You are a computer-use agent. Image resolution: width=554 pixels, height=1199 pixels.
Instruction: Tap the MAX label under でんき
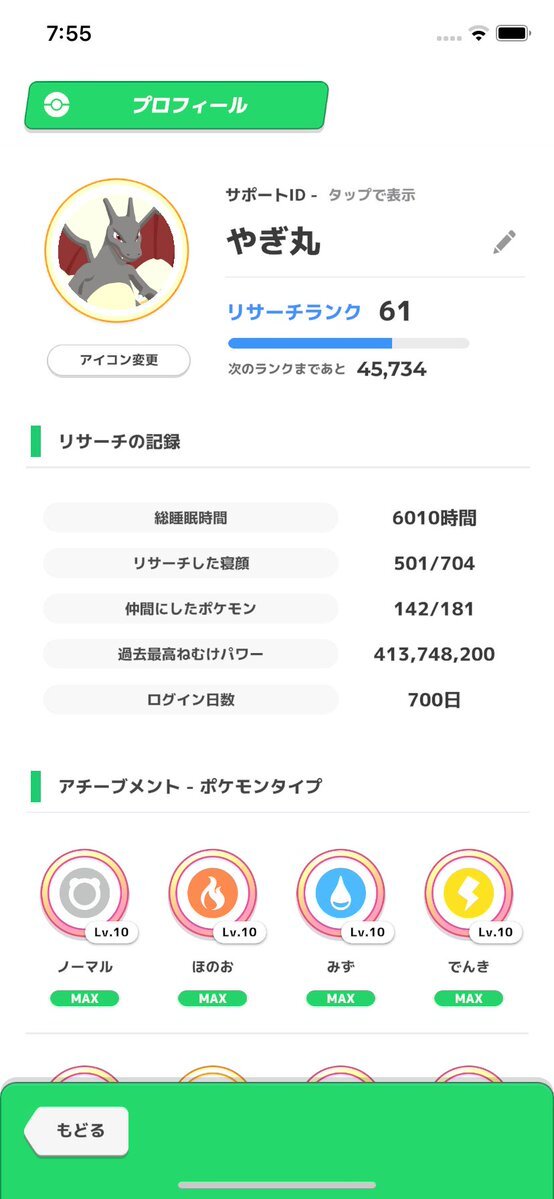point(468,998)
